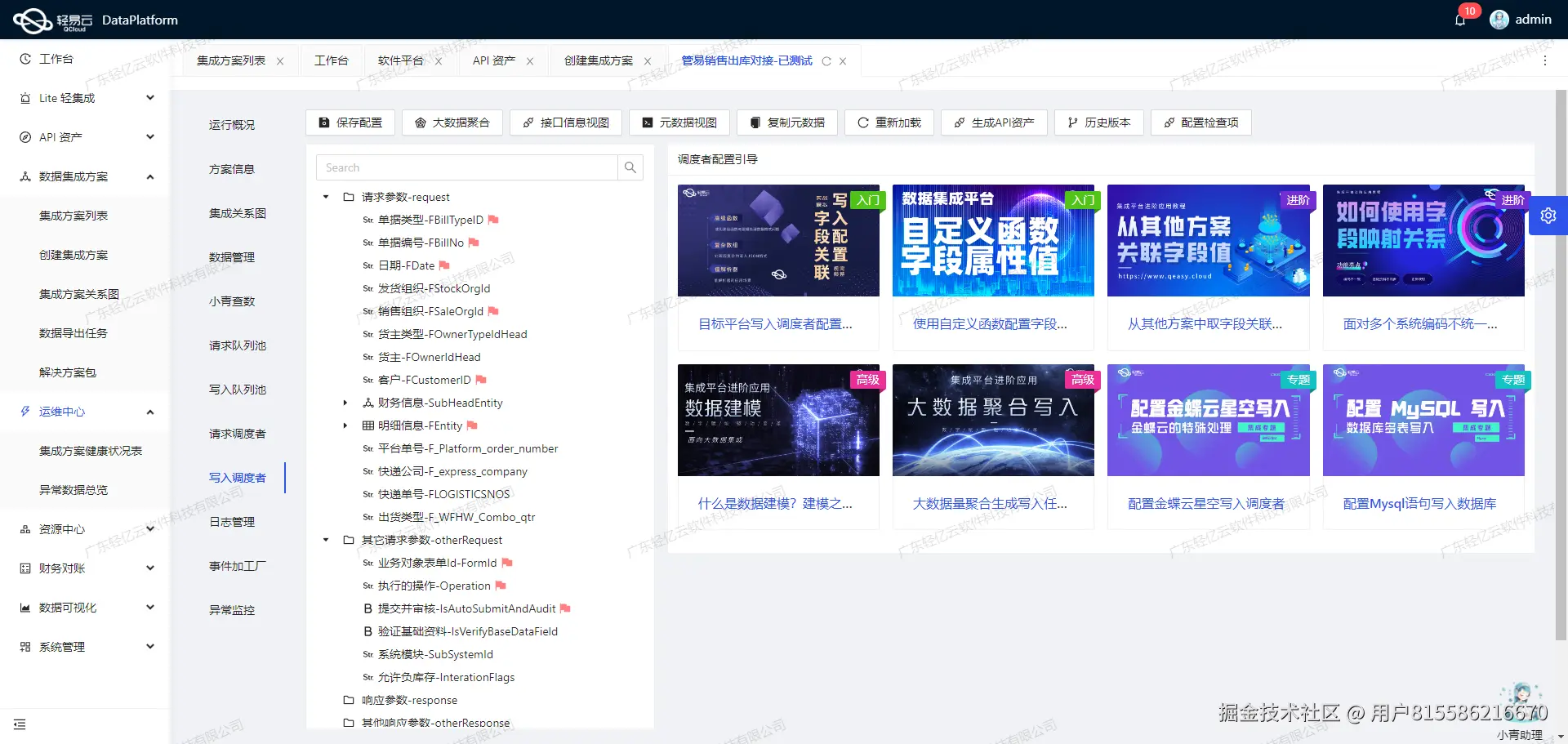Open the settings gear on the right edge
1568x744 pixels.
(1548, 215)
